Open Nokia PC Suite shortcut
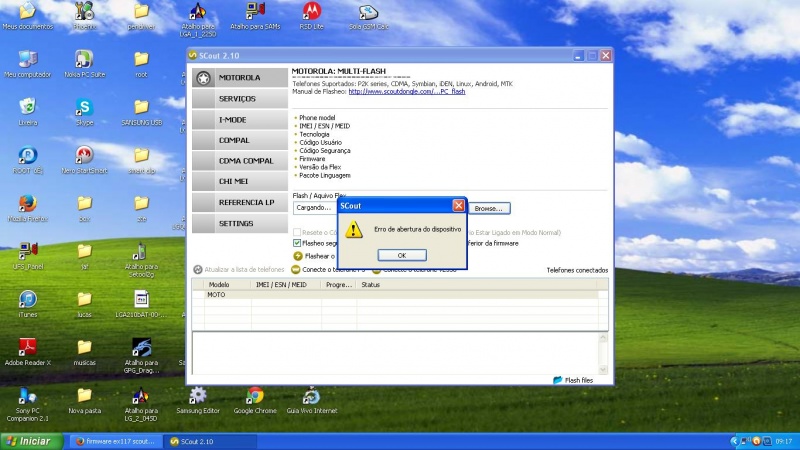 pos(84,64)
